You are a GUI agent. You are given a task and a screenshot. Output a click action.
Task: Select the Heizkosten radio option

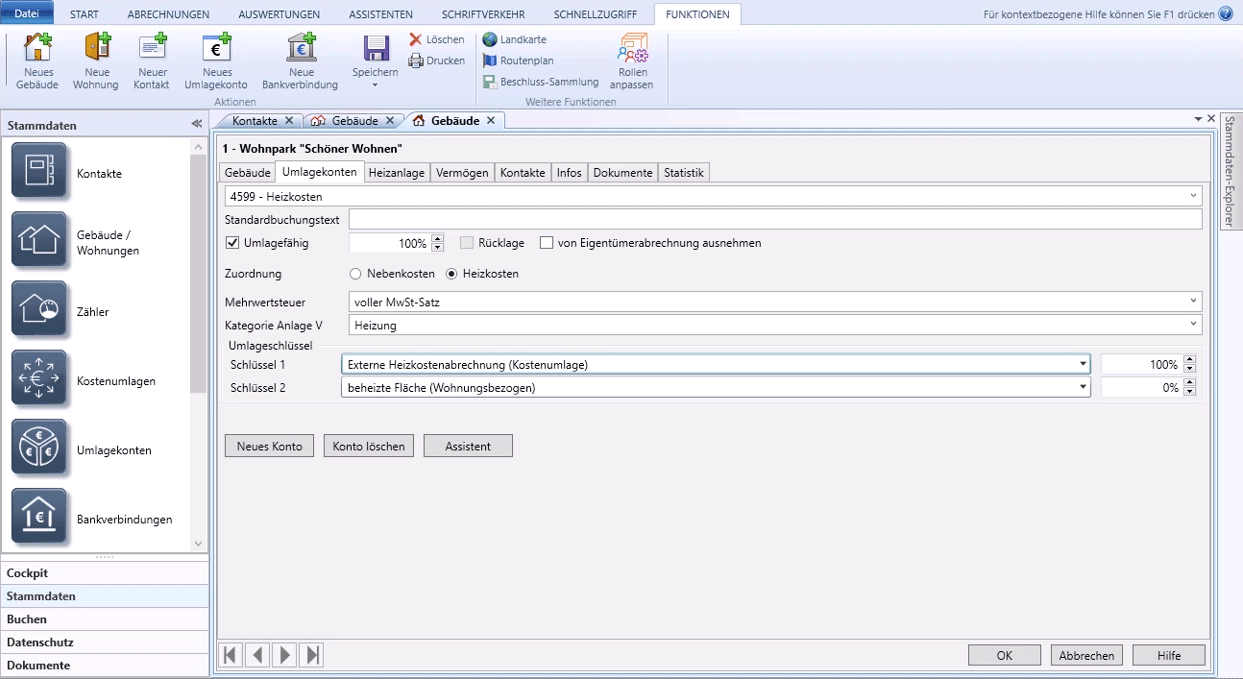[451, 274]
